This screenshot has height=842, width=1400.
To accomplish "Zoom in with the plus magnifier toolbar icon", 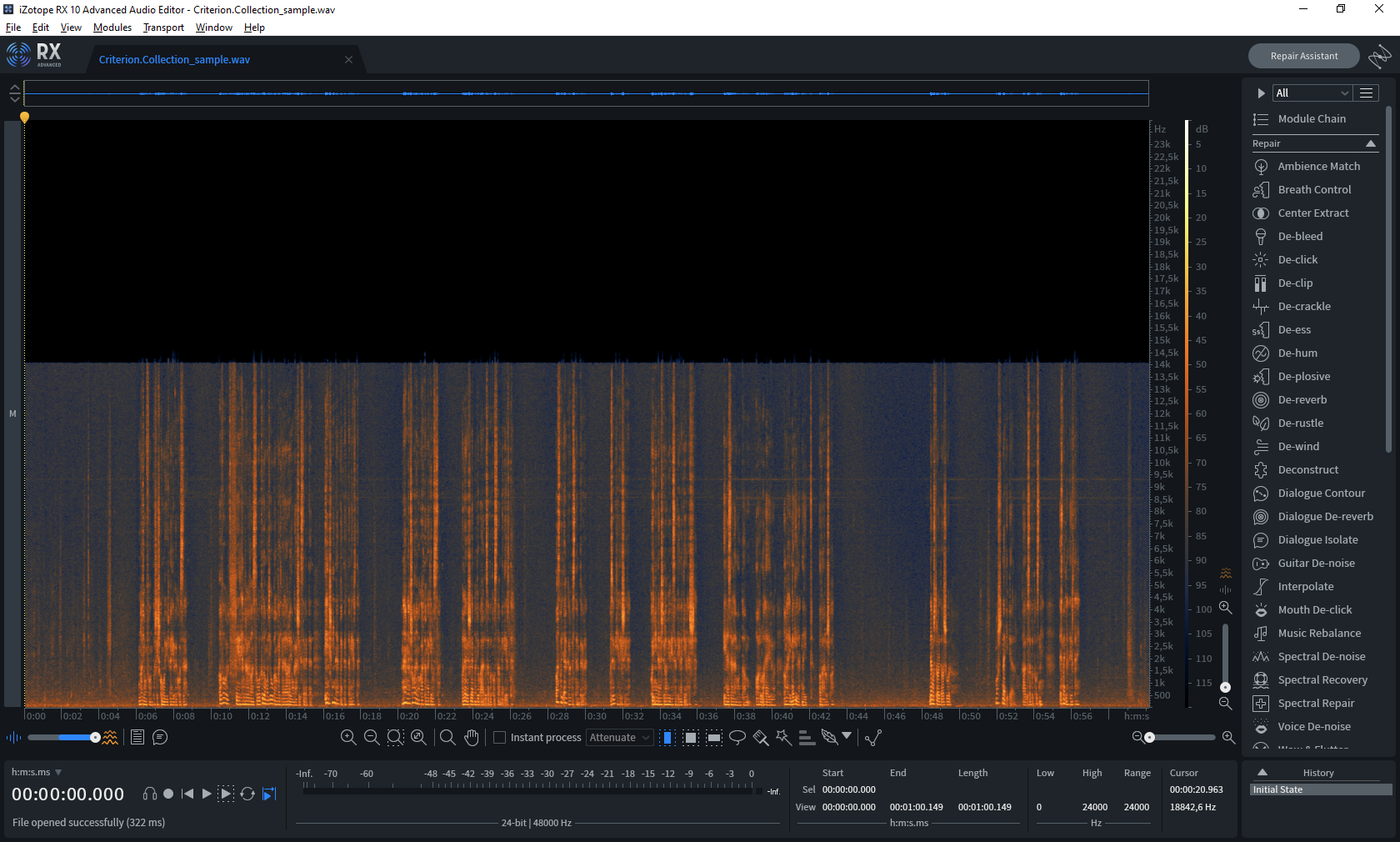I will point(348,737).
